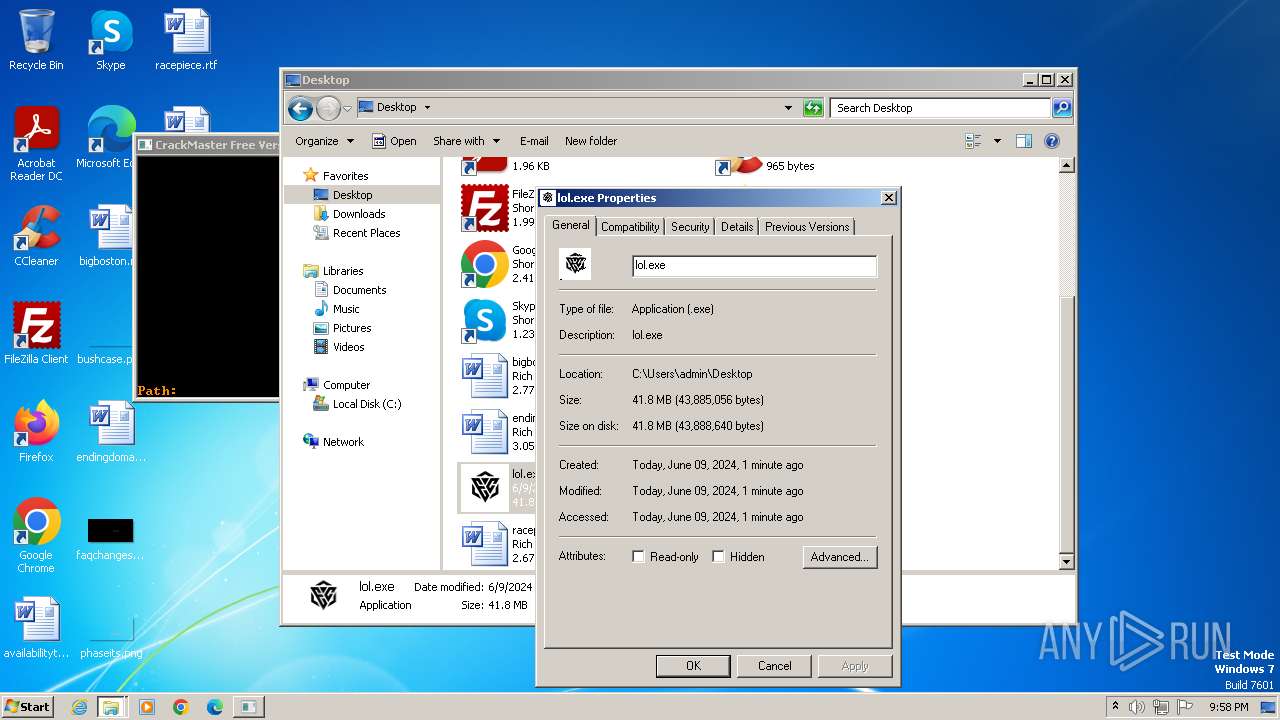Click the volume icon in system tray
This screenshot has height=720, width=1280.
[1137, 707]
